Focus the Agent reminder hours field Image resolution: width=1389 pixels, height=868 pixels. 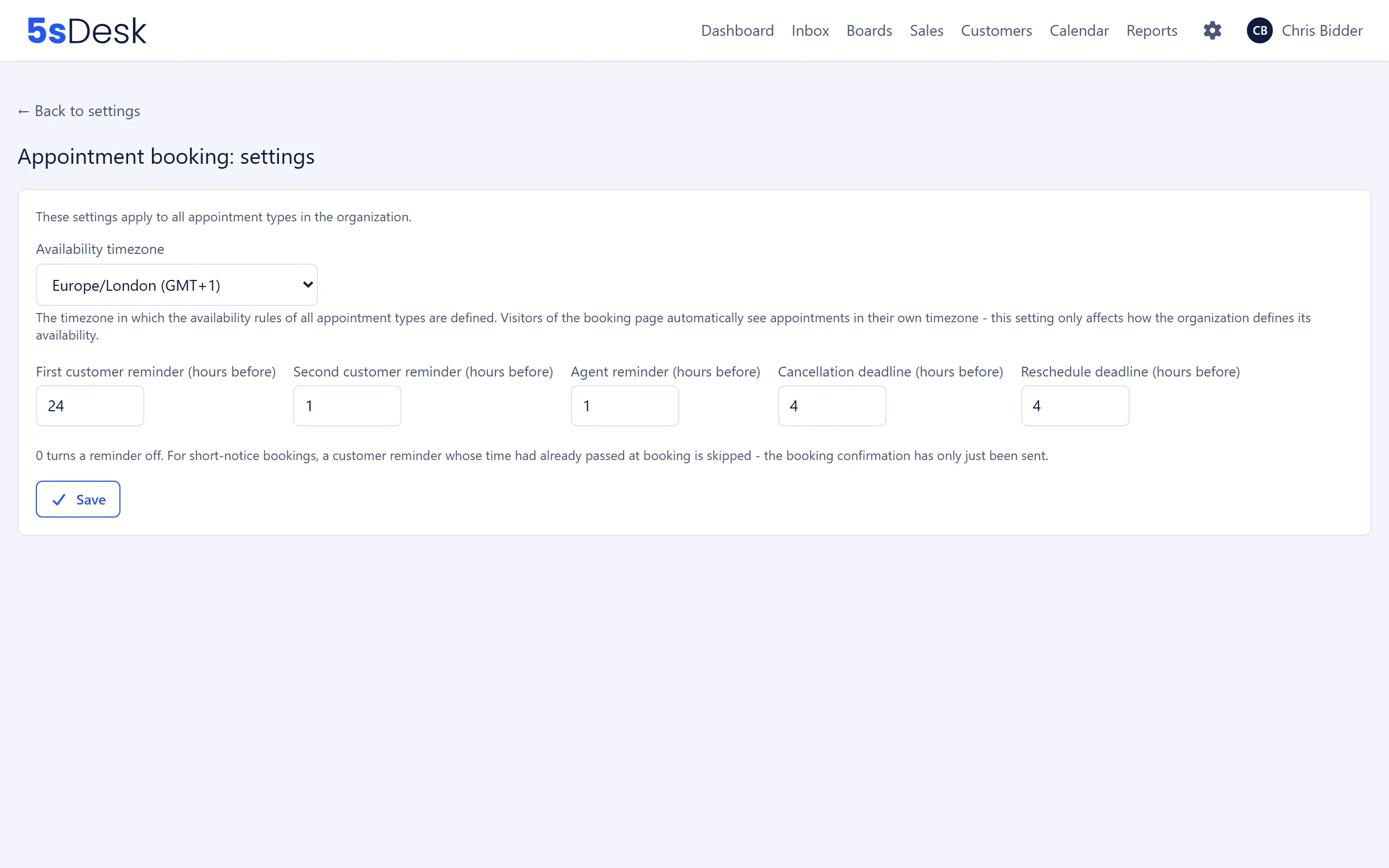[625, 406]
